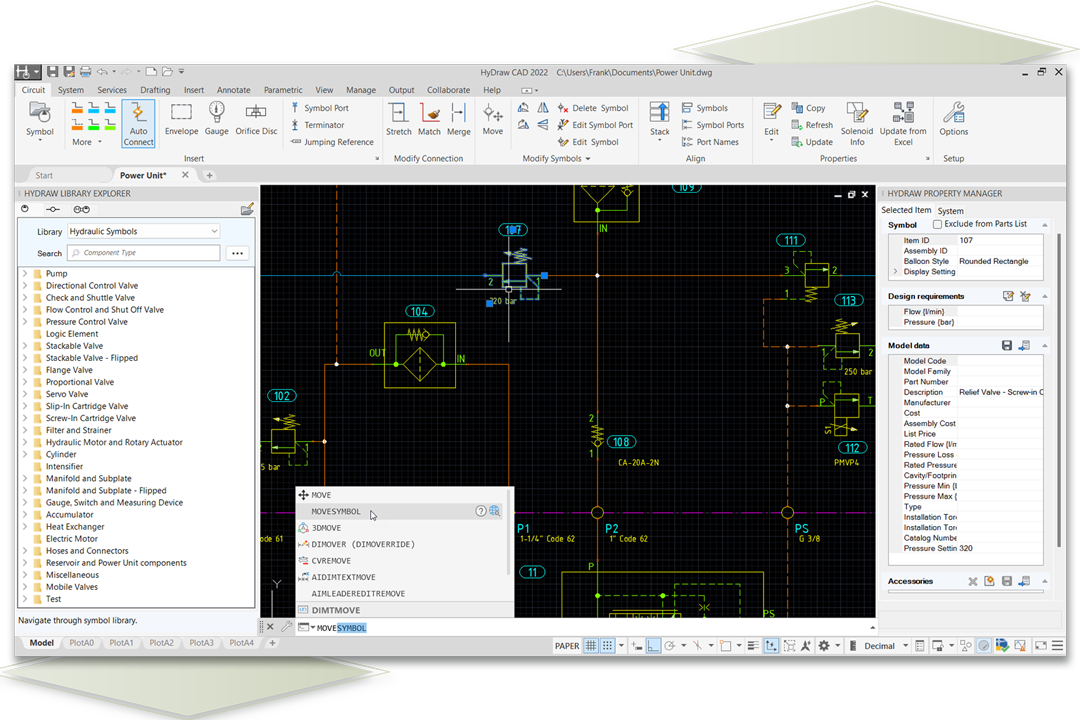Screen dimensions: 1080x720
Task: Open the Library dropdown Hydraulic Symbols
Action: (144, 232)
